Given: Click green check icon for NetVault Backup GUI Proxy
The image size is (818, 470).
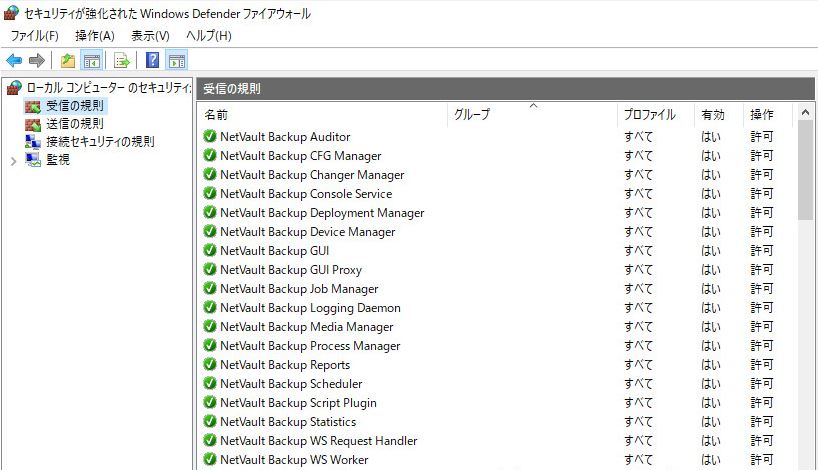Looking at the screenshot, I should (x=210, y=270).
